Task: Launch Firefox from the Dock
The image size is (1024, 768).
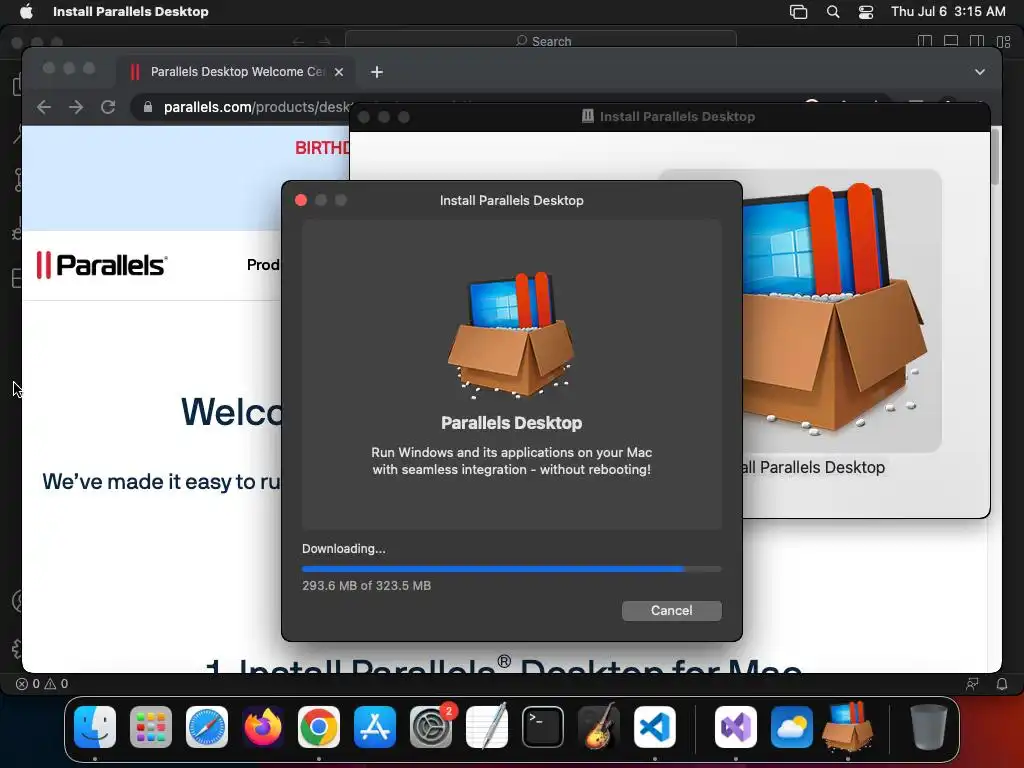Action: (263, 727)
